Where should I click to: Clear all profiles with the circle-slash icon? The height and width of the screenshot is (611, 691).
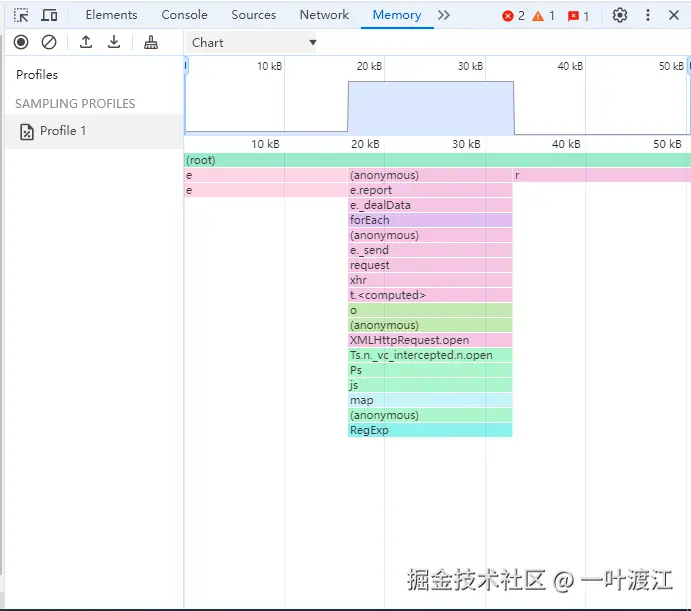tap(49, 42)
